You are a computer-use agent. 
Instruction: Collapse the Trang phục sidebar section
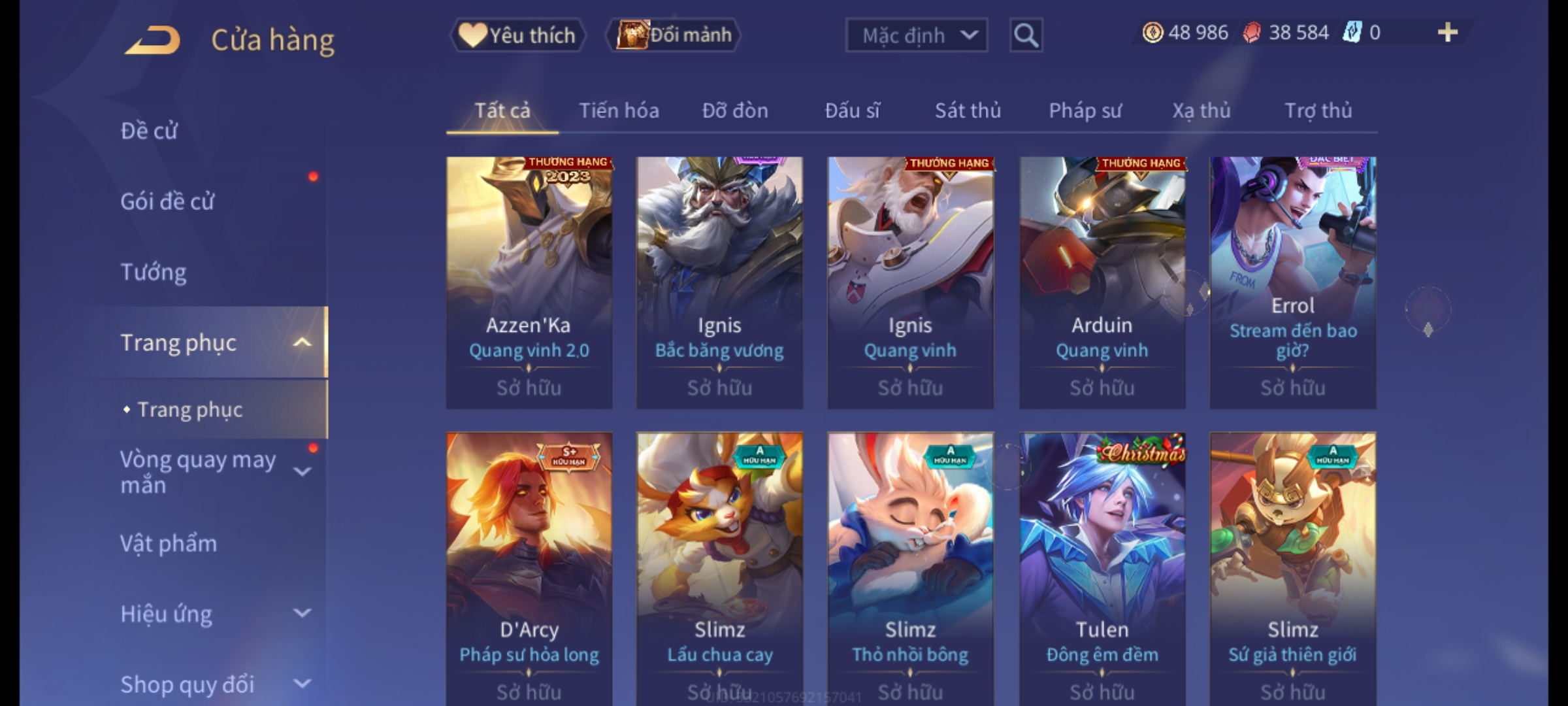302,343
